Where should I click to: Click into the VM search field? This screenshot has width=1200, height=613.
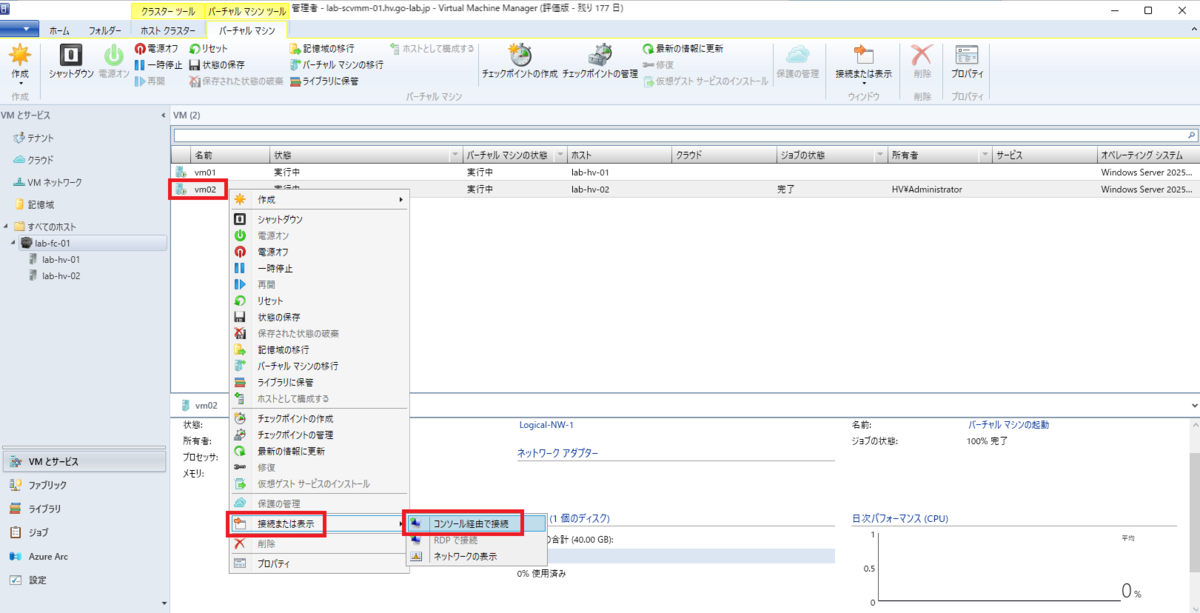(679, 134)
